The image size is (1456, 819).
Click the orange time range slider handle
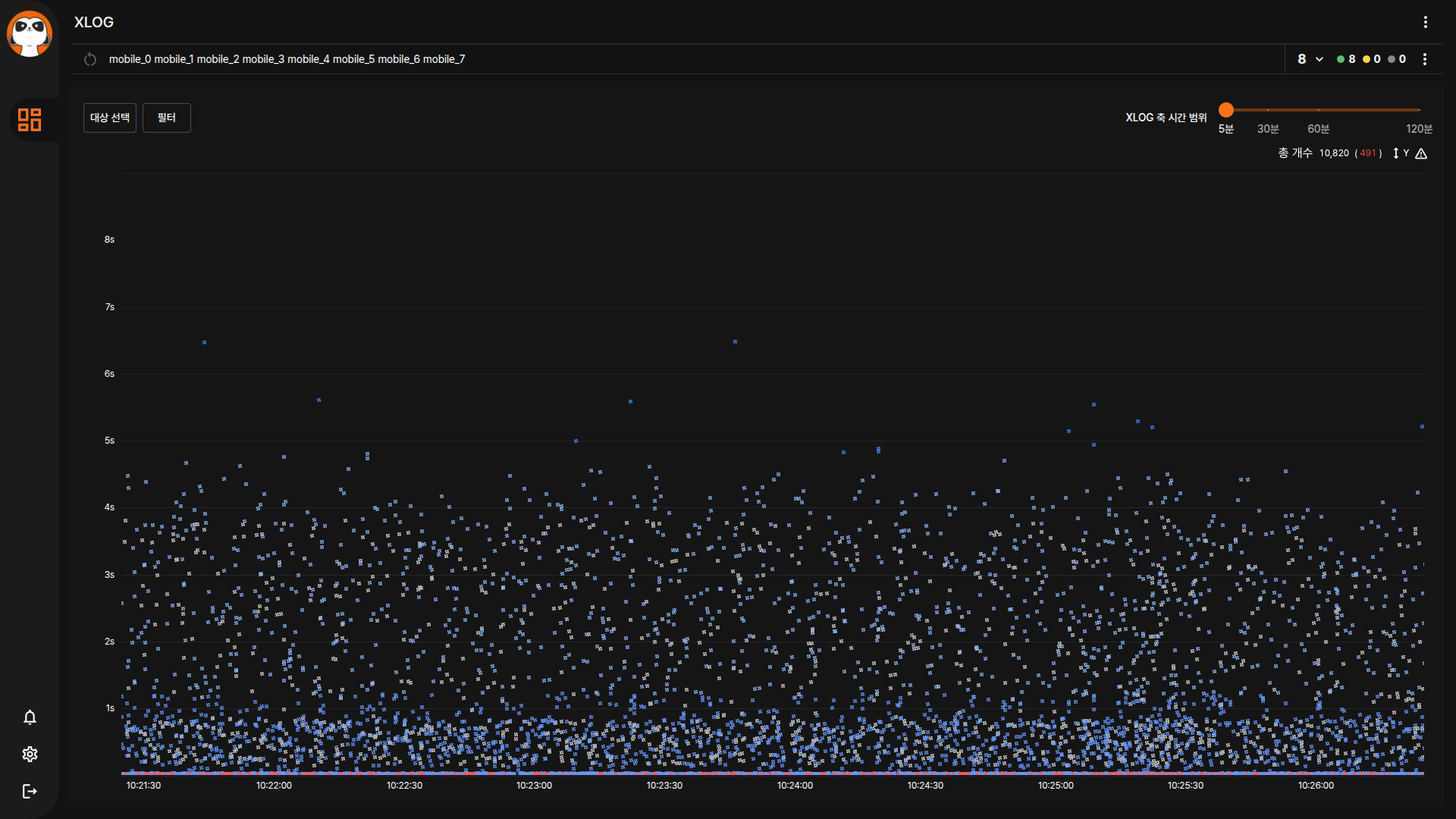click(x=1226, y=110)
